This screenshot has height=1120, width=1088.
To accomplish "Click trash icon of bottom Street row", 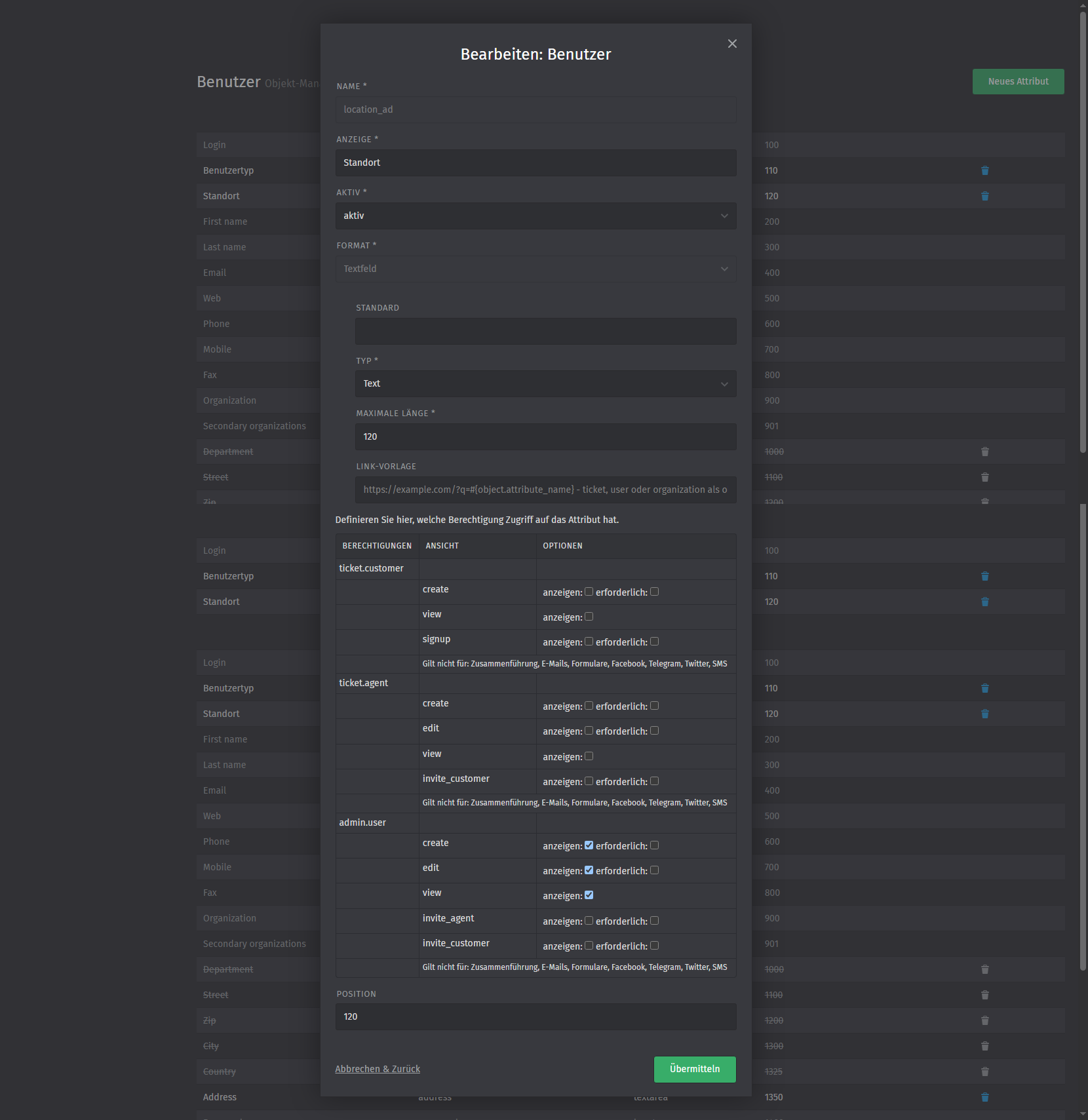I will click(x=984, y=995).
